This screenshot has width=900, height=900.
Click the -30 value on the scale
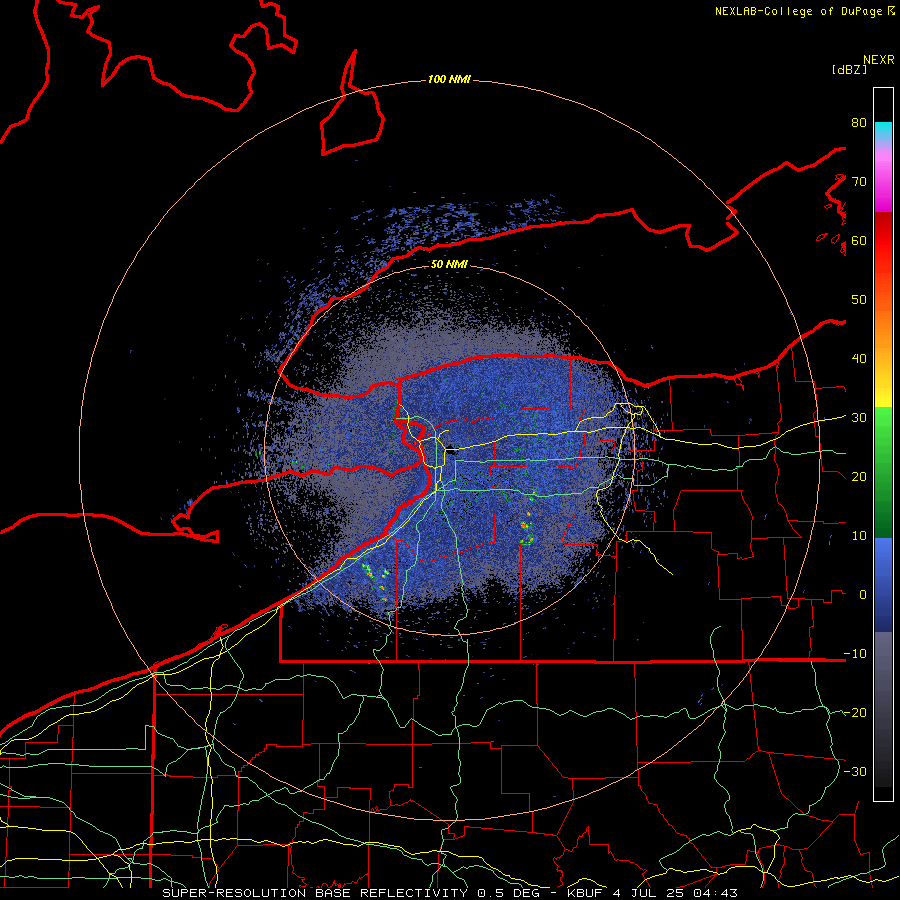[855, 772]
